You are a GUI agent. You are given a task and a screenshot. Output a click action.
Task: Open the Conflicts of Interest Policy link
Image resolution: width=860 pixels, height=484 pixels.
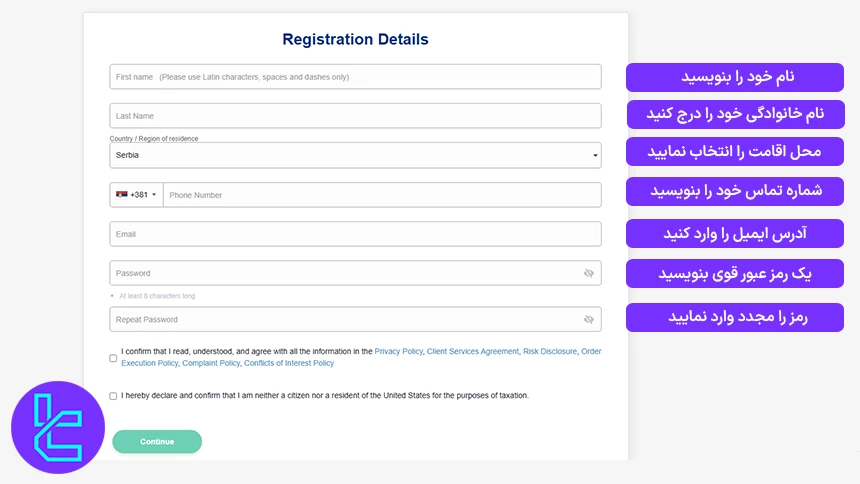(x=289, y=363)
